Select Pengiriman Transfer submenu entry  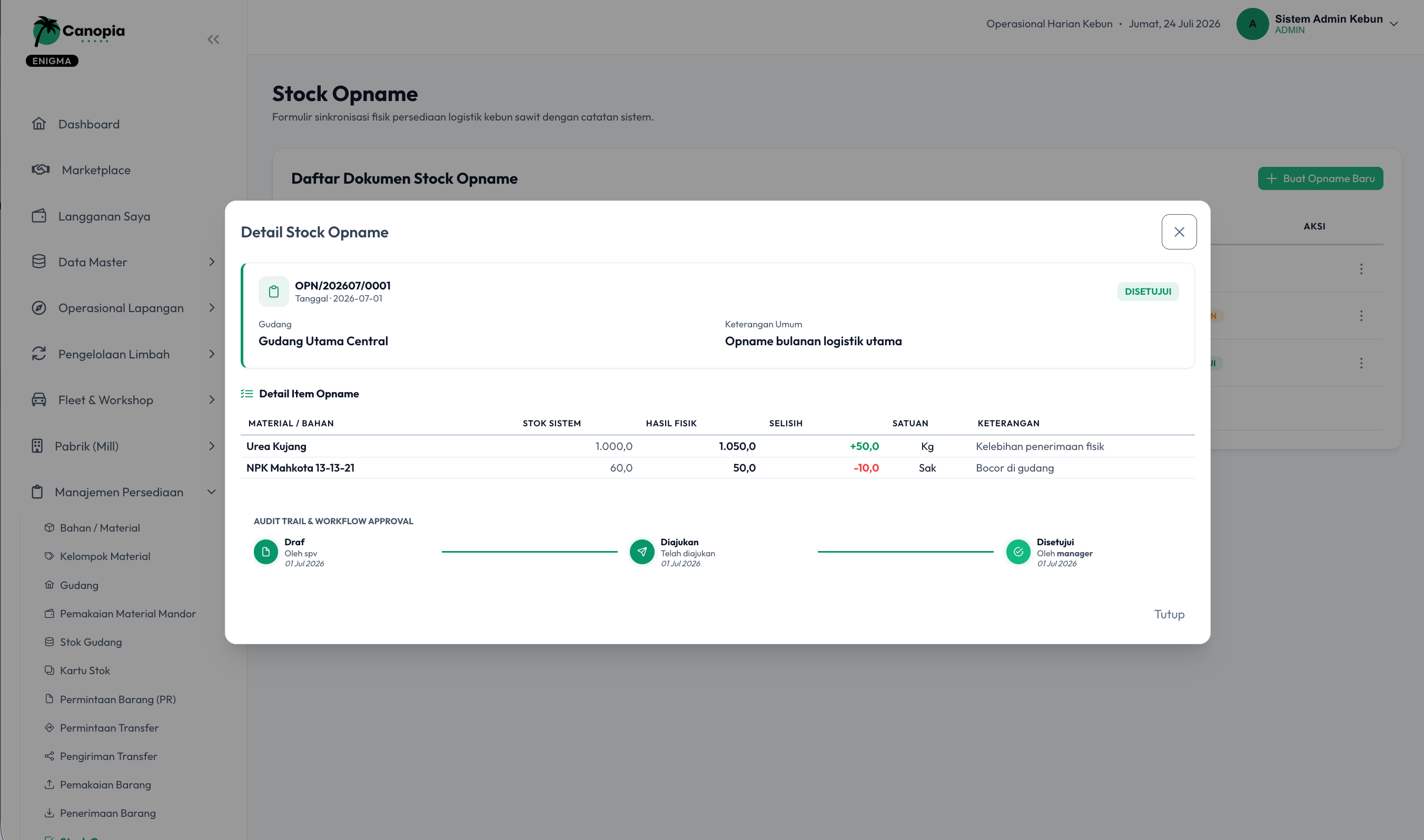pos(108,756)
